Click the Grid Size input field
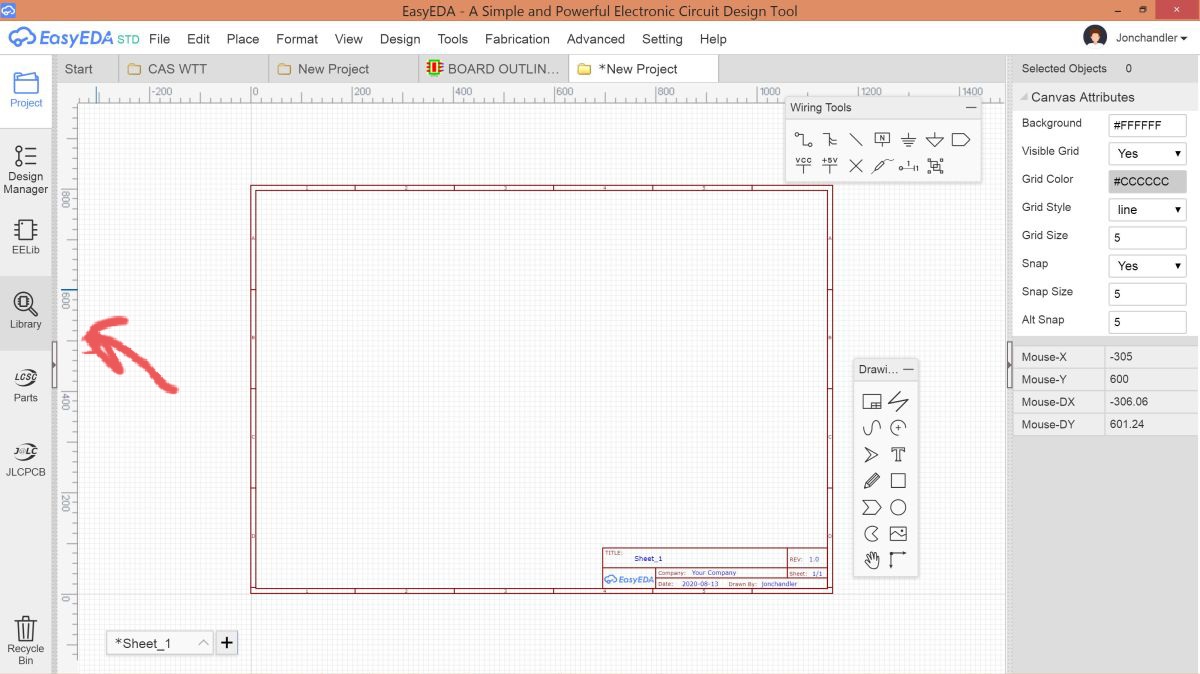Image resolution: width=1200 pixels, height=674 pixels. [x=1147, y=238]
